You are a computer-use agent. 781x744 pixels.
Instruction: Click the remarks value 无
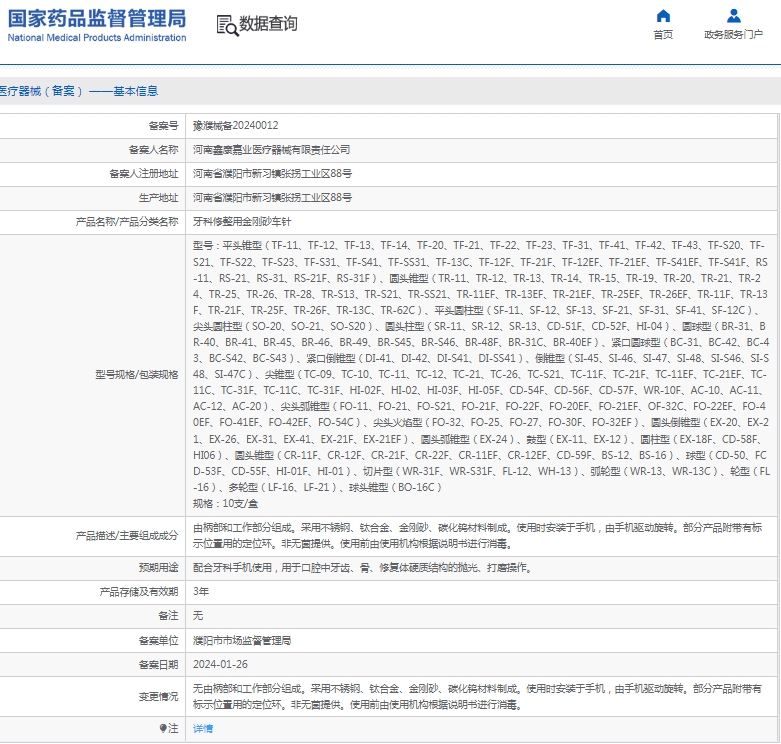point(198,616)
